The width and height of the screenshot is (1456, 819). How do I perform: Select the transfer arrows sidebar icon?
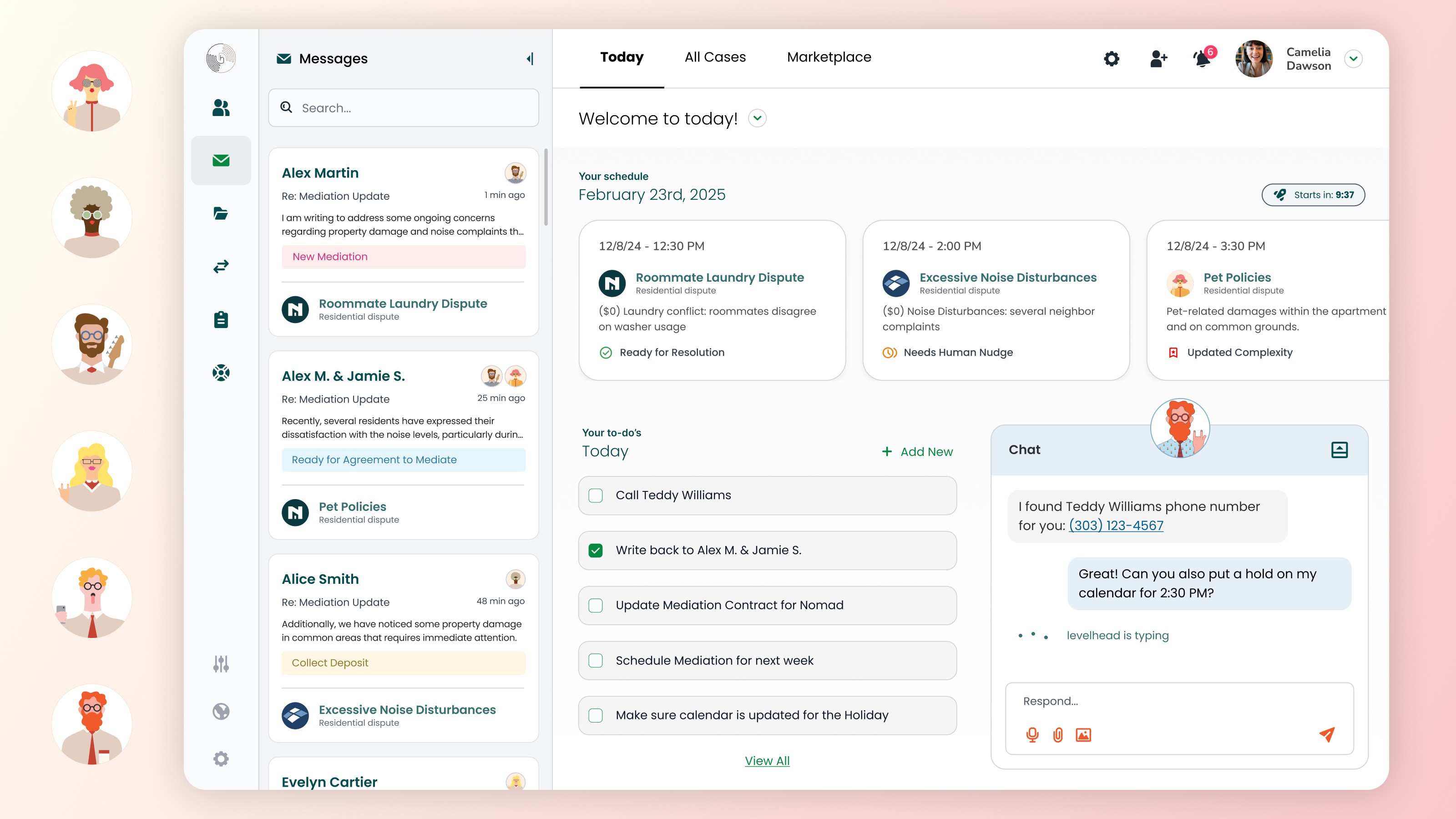(221, 266)
